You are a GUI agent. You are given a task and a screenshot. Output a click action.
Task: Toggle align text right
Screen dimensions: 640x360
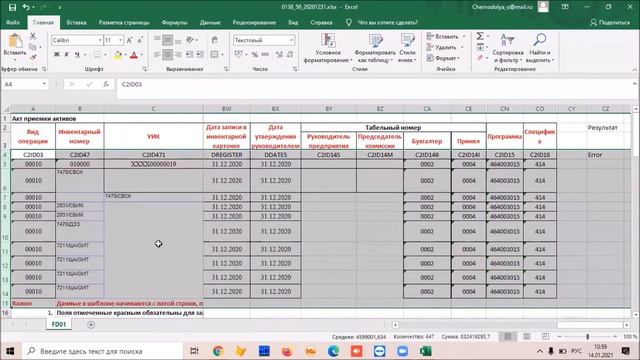pyautogui.click(x=178, y=54)
